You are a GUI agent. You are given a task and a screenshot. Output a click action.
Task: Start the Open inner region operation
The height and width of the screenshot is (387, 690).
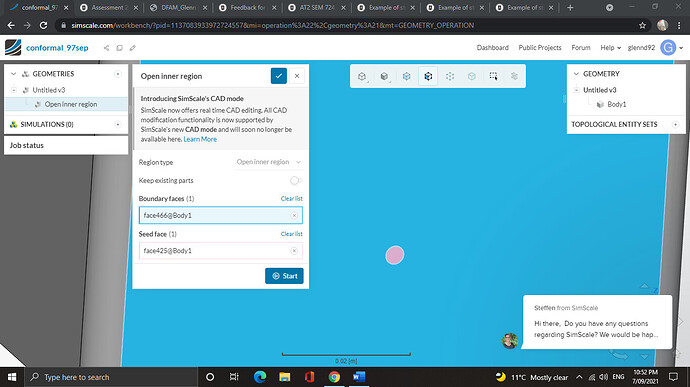(284, 276)
